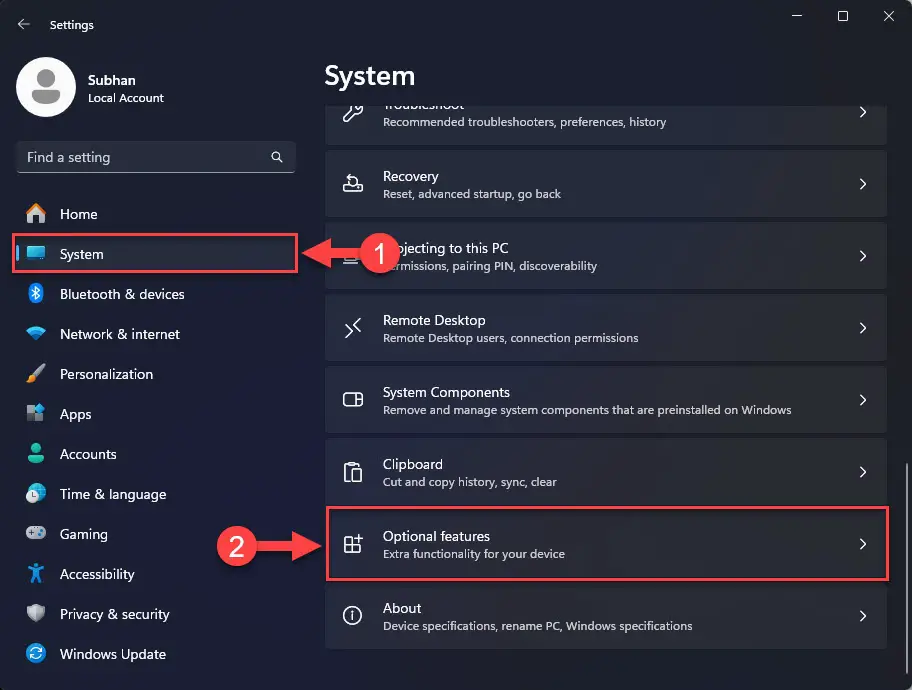The height and width of the screenshot is (690, 912).
Task: Open Bluetooth & devices settings
Action: click(155, 294)
